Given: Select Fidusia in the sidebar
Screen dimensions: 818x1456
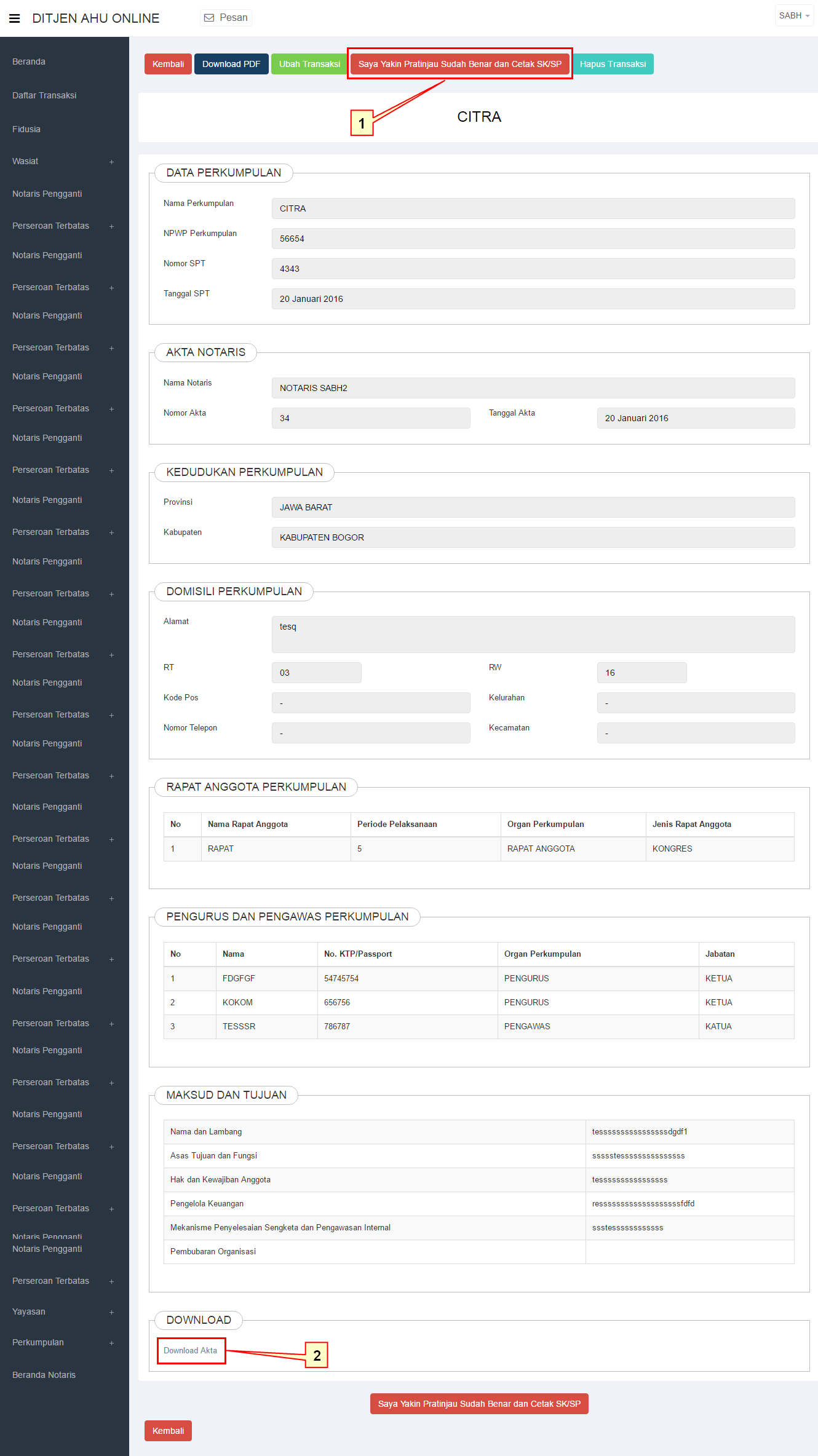Looking at the screenshot, I should 26,129.
